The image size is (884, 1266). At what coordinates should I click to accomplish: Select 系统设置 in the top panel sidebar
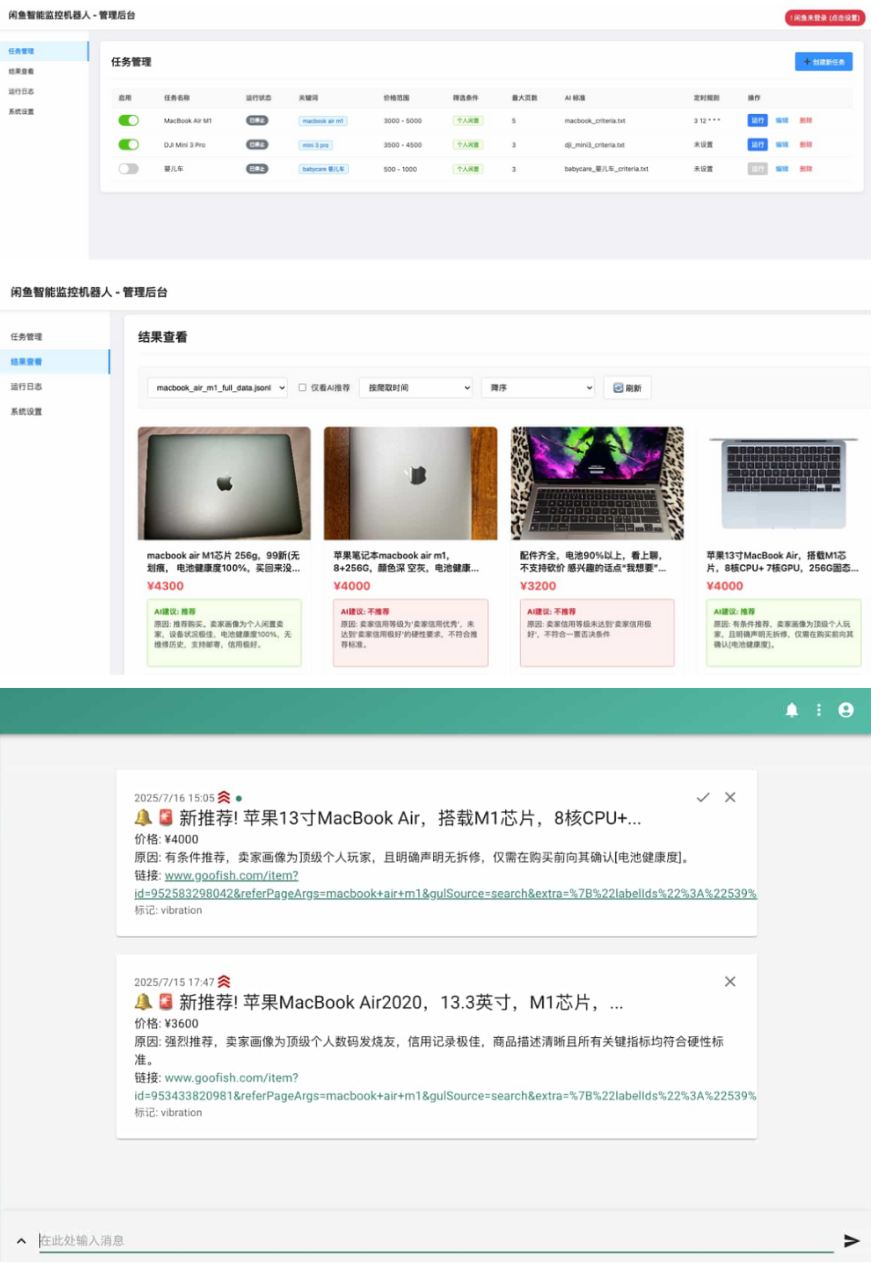tap(44, 112)
